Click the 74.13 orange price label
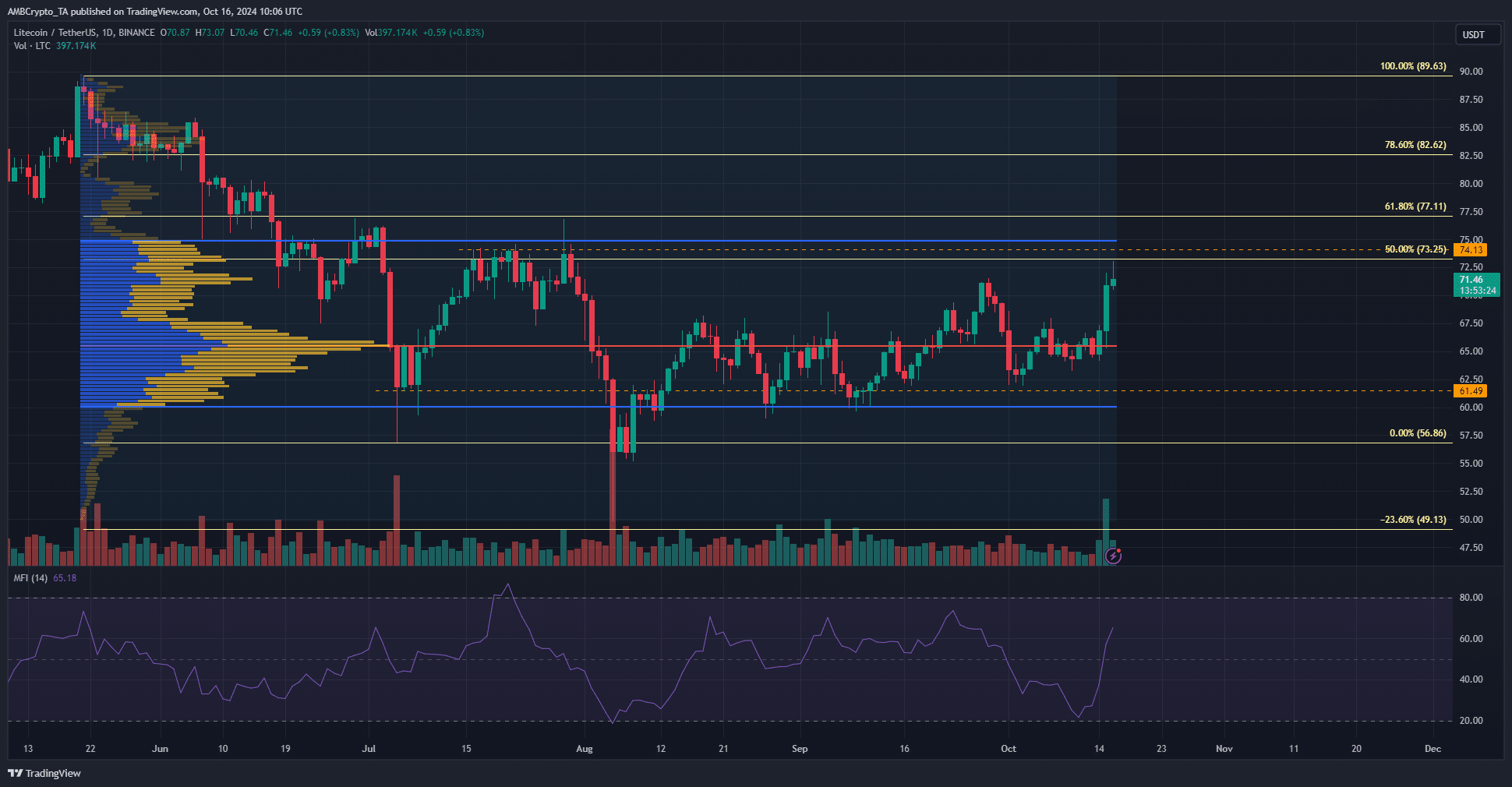 pos(1471,250)
